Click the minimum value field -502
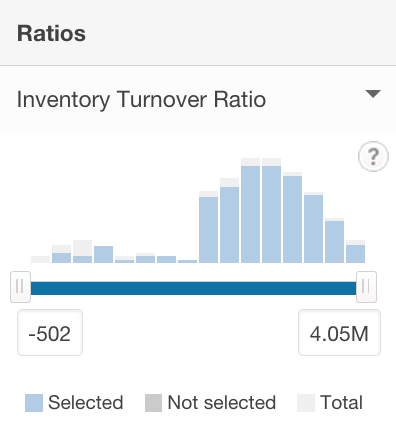 [x=50, y=333]
